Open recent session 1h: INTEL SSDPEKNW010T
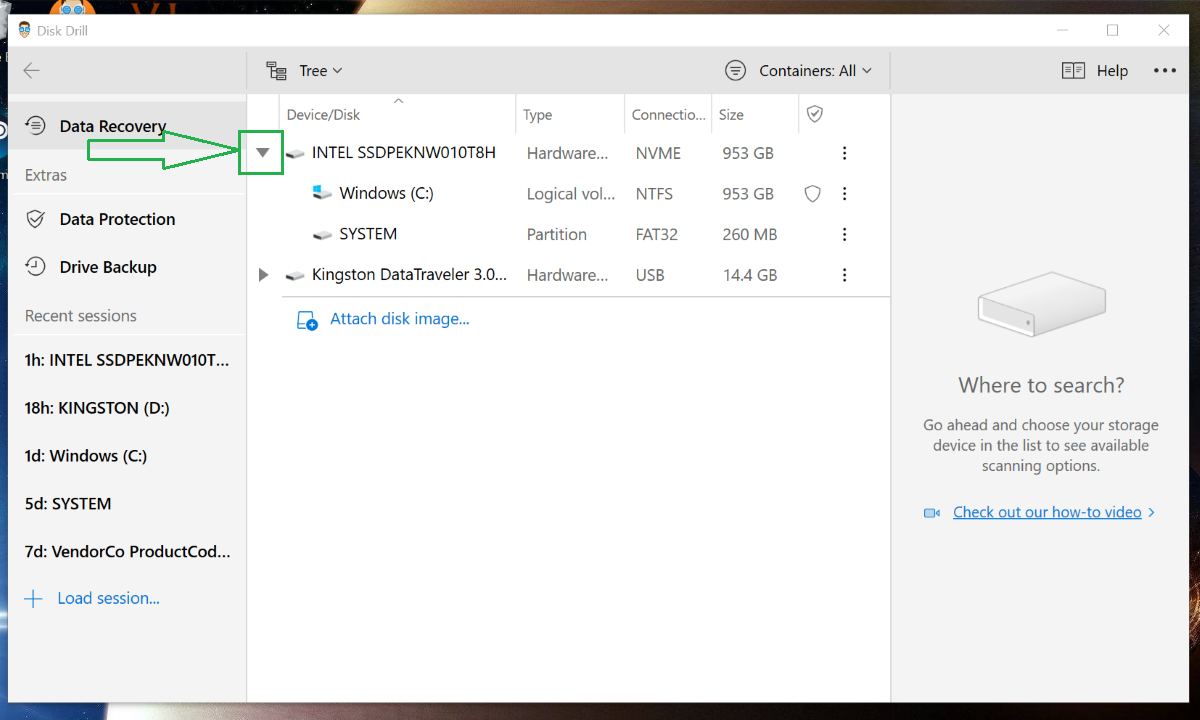 click(127, 360)
